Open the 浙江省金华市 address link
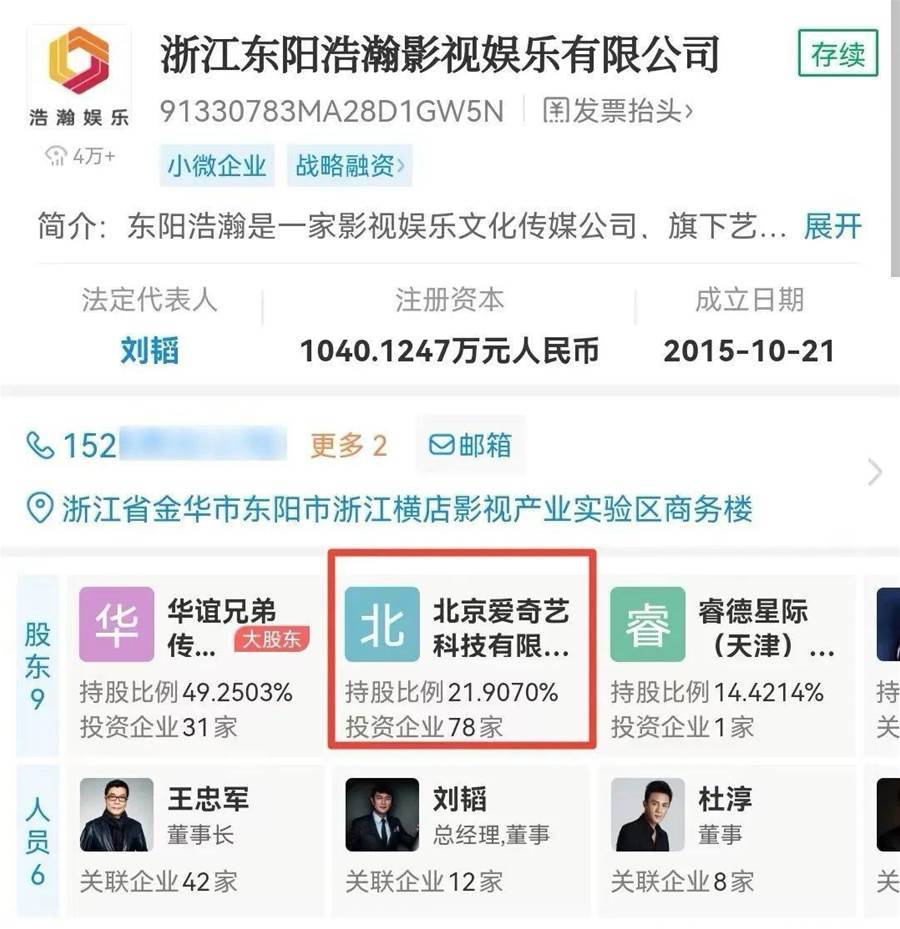The height and width of the screenshot is (929, 900). (407, 510)
